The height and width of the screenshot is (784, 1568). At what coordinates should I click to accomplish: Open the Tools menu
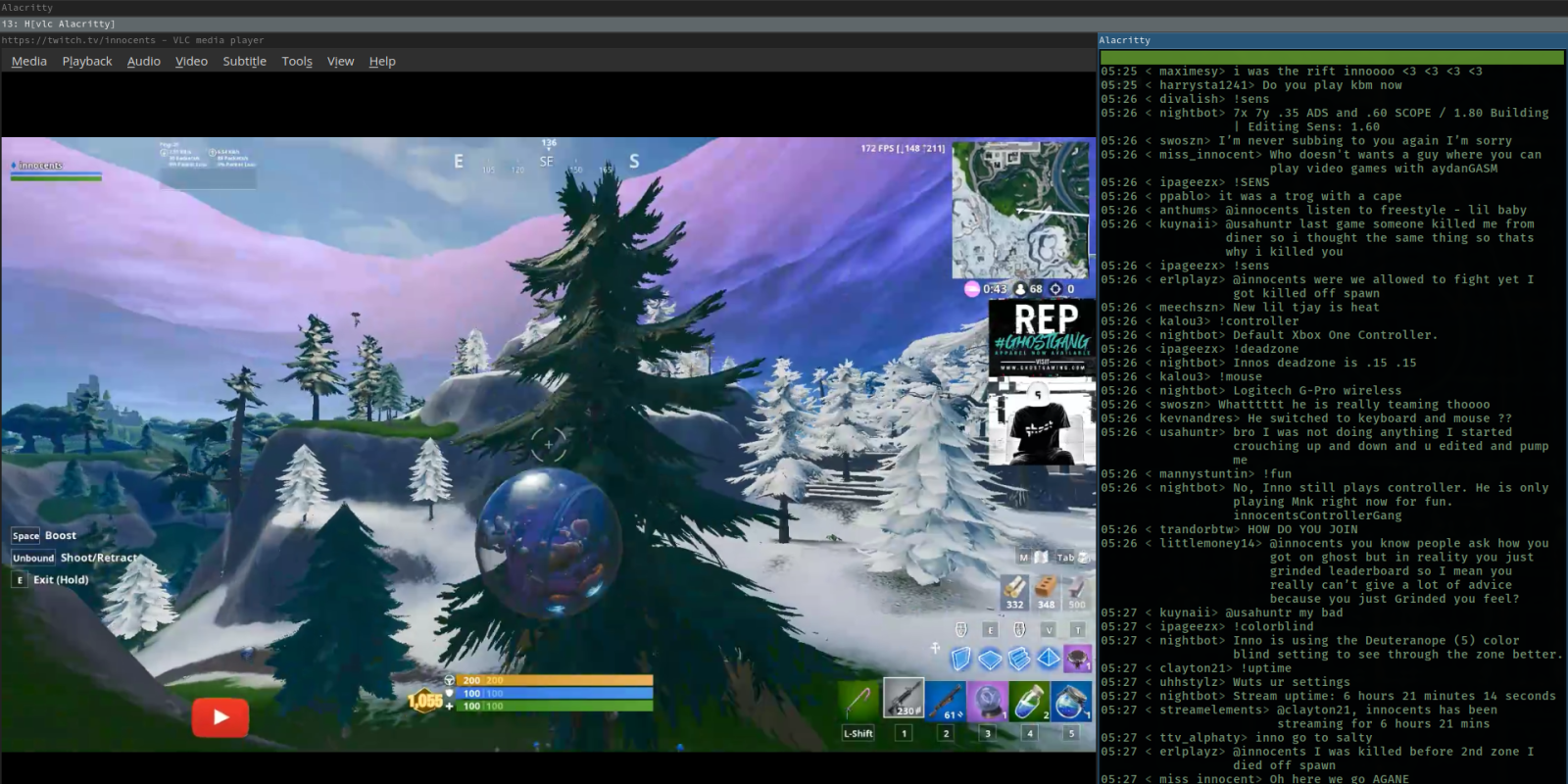[297, 61]
